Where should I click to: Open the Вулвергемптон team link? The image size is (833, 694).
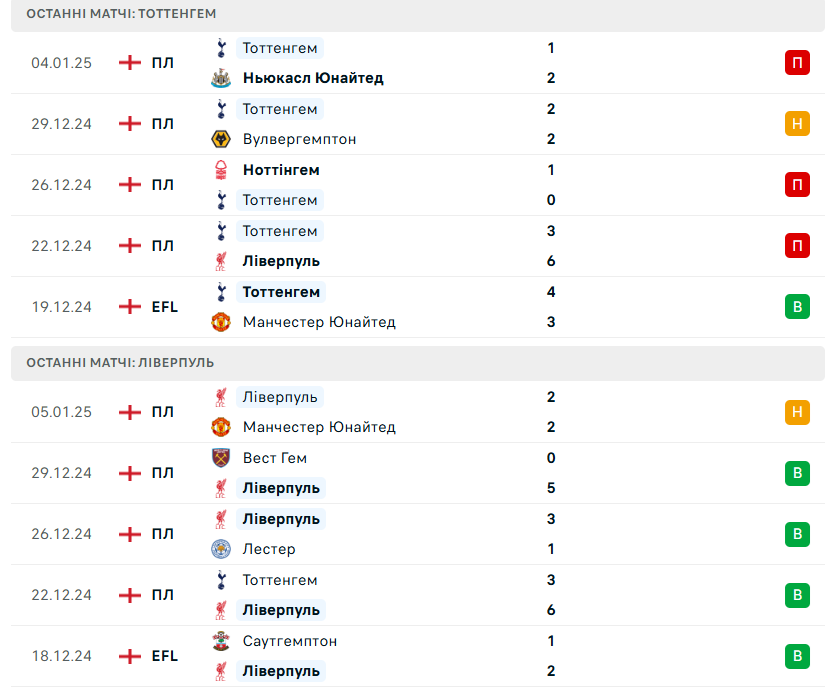point(299,139)
